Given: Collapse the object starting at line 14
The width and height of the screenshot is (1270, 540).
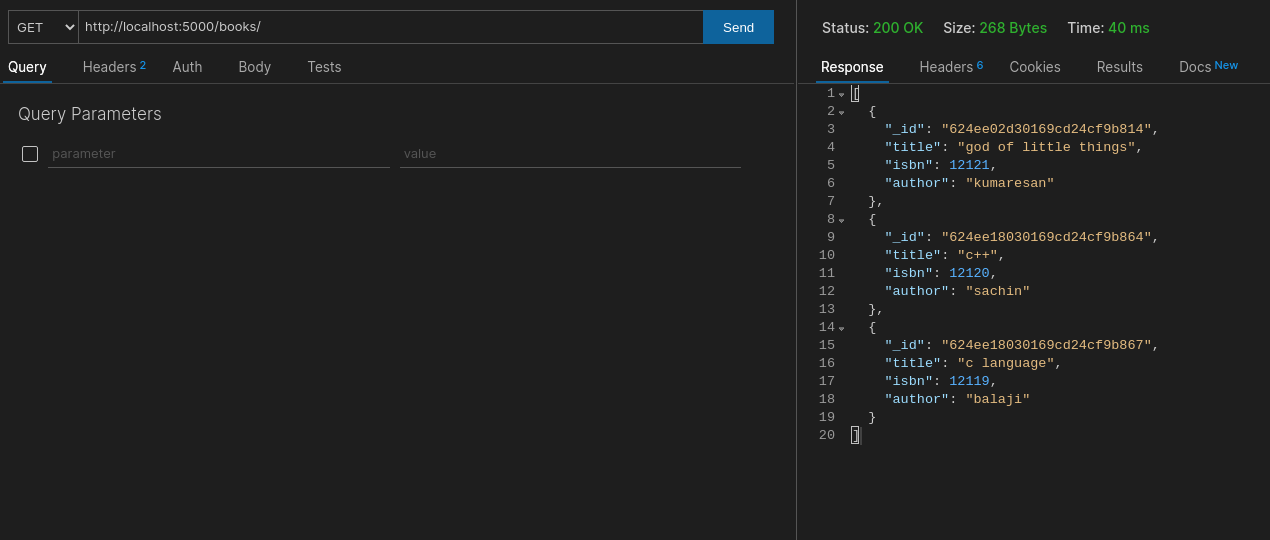Looking at the screenshot, I should [842, 328].
